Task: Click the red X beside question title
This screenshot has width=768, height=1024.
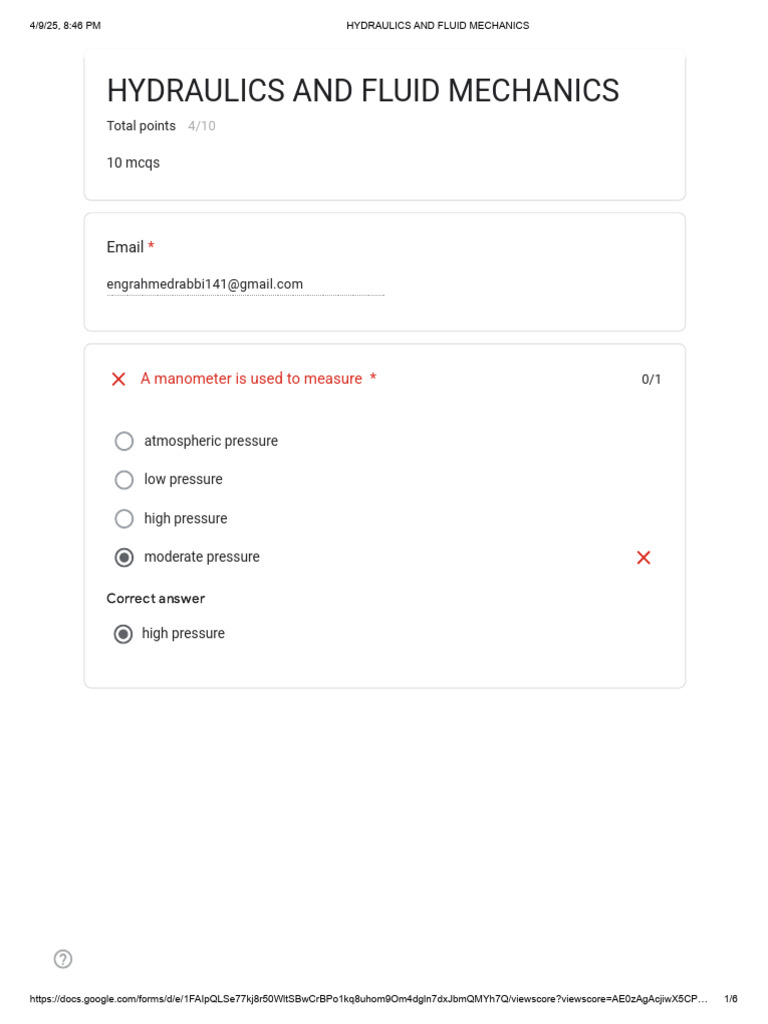Action: click(118, 379)
